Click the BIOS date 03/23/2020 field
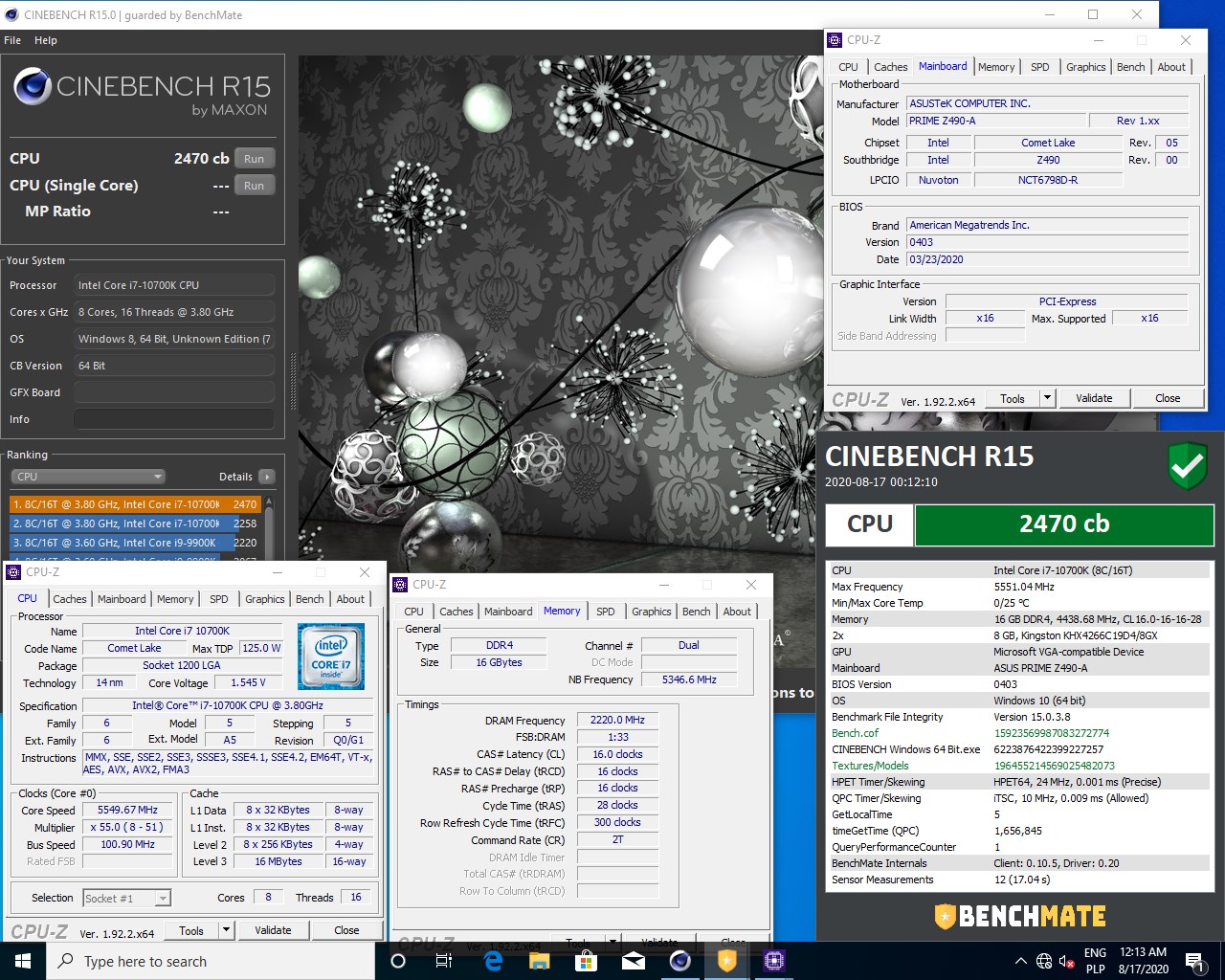 pos(1048,259)
